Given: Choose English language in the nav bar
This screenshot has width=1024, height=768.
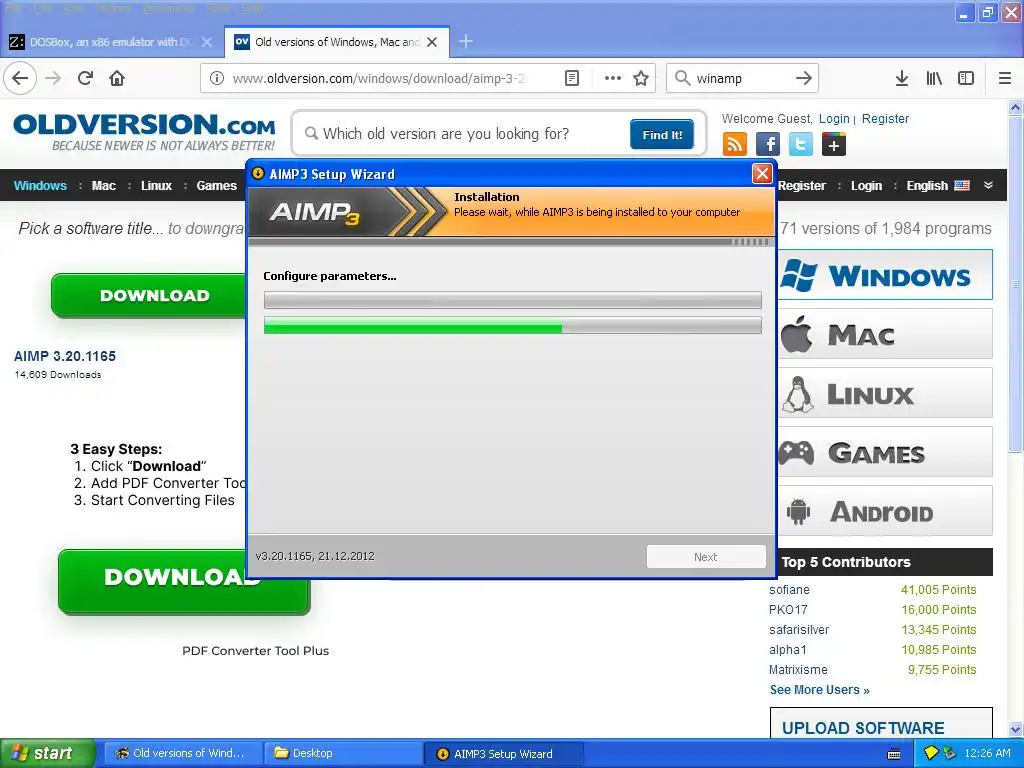Looking at the screenshot, I should pyautogui.click(x=927, y=185).
